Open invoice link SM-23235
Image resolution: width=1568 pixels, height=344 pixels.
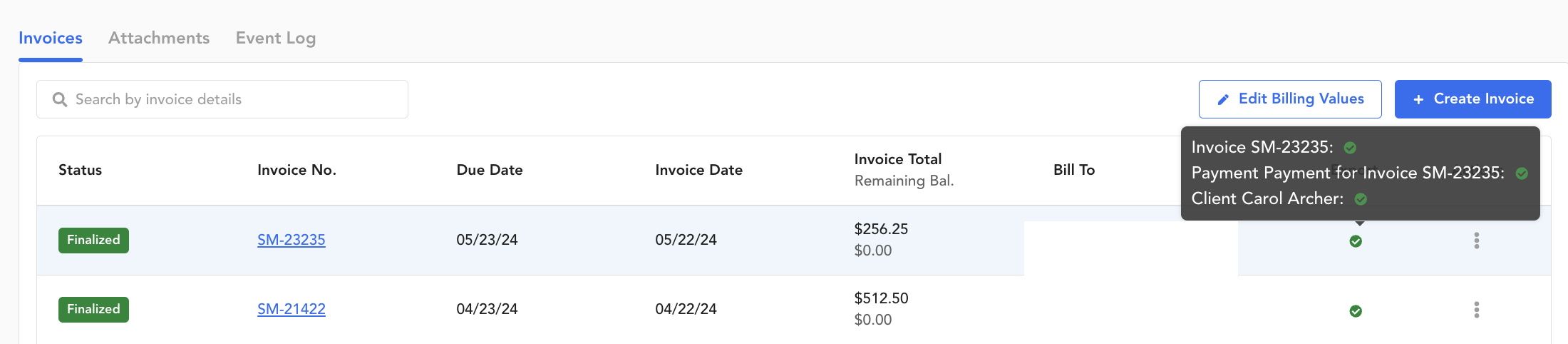tap(292, 240)
